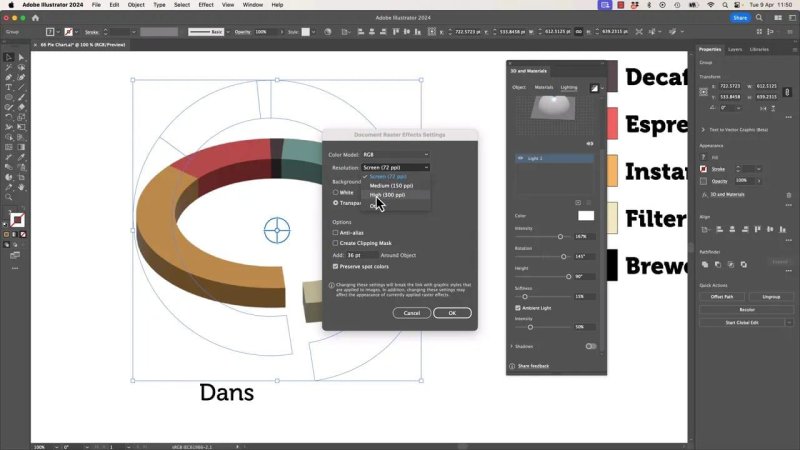Click Cancel in Raster Effects dialog
800x450 pixels.
pos(412,313)
